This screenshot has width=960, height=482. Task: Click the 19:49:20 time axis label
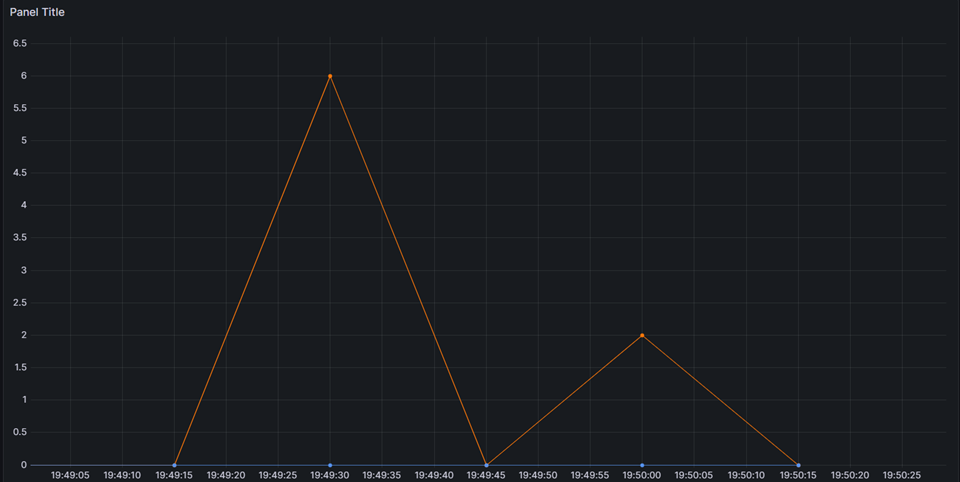coord(226,475)
